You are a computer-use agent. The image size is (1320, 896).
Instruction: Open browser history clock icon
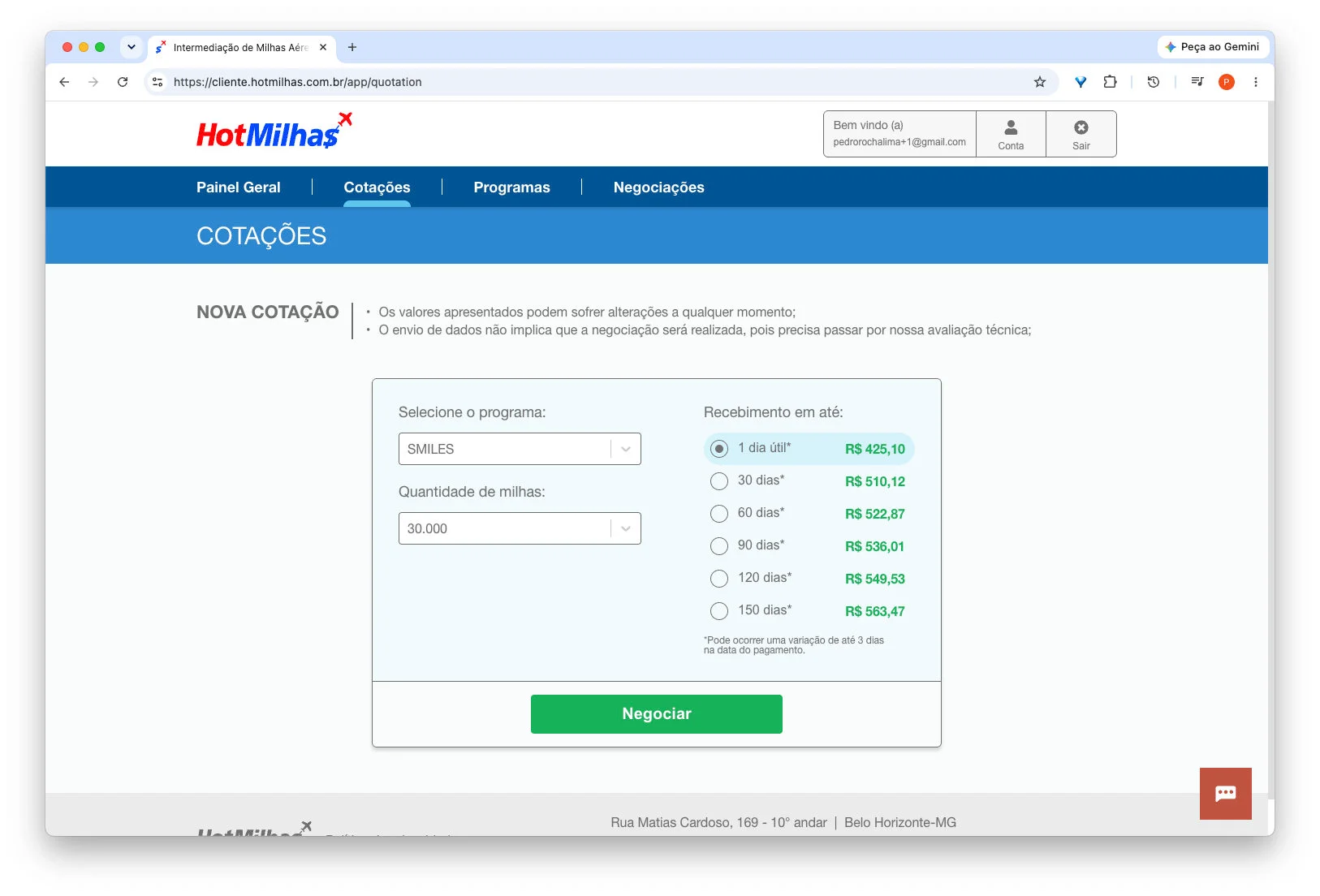point(1153,82)
